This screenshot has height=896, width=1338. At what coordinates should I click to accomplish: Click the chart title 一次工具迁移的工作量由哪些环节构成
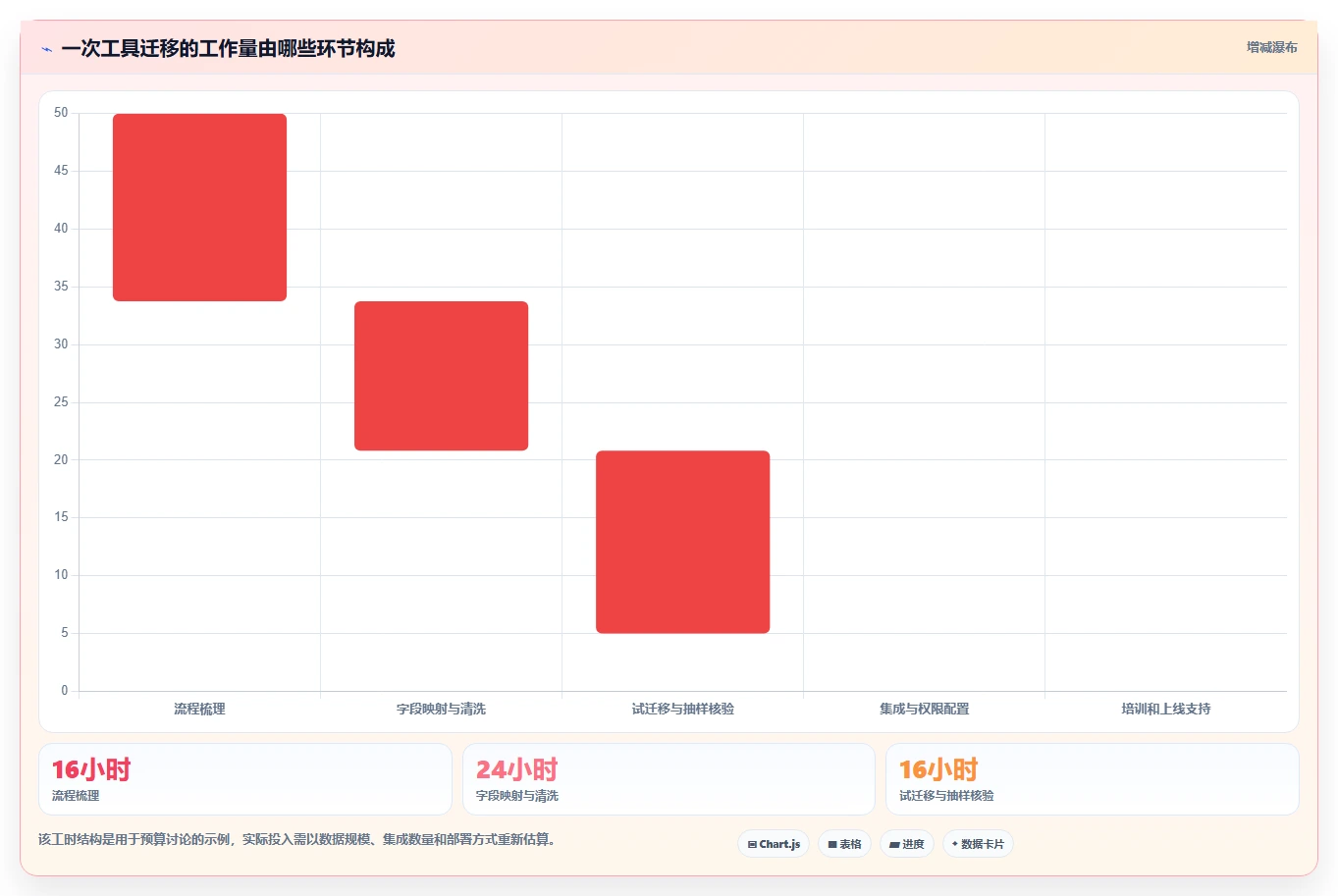click(228, 48)
